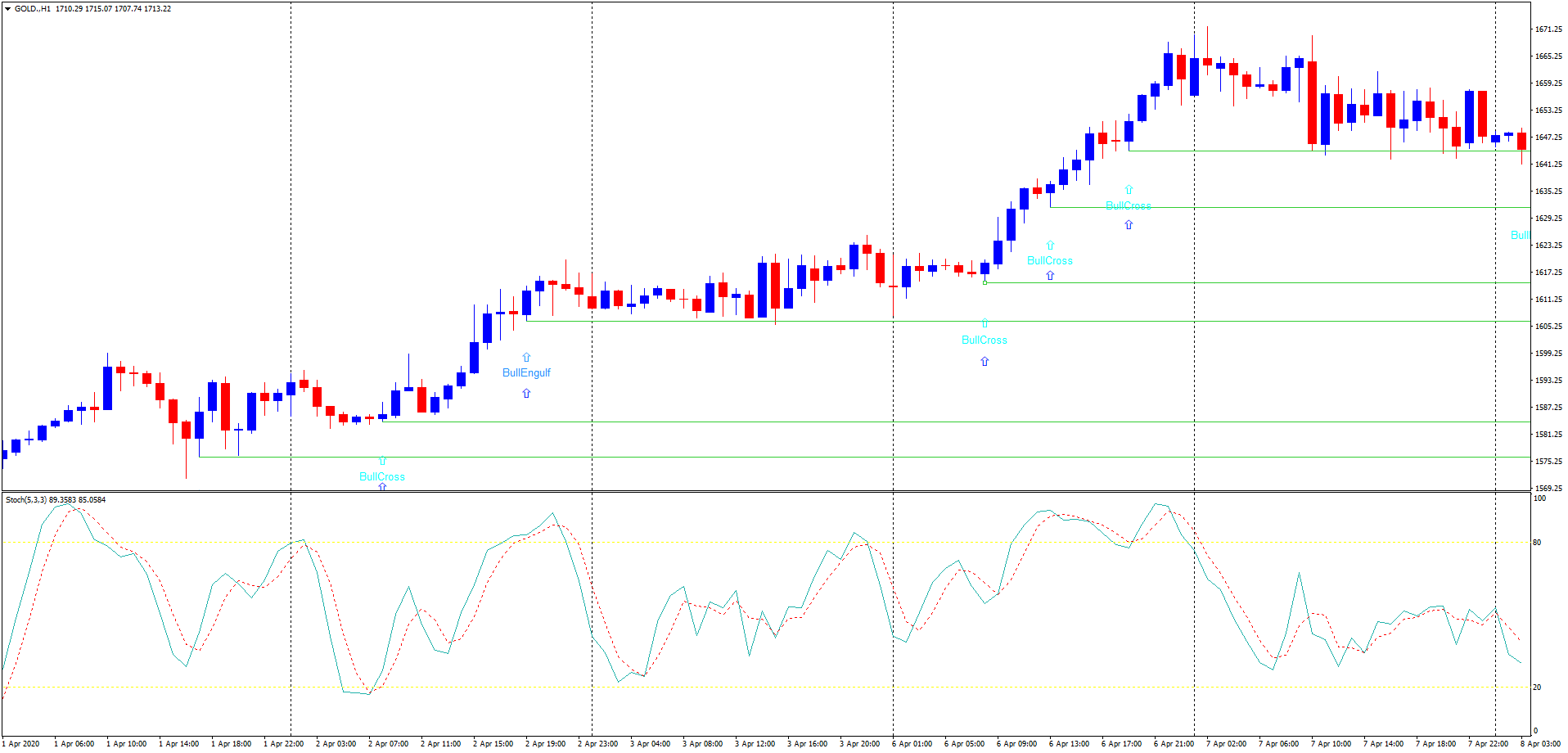Select the purple arrow below BullCross near 6 Apr 13:00
Image resolution: width=1568 pixels, height=753 pixels.
coord(1129,224)
